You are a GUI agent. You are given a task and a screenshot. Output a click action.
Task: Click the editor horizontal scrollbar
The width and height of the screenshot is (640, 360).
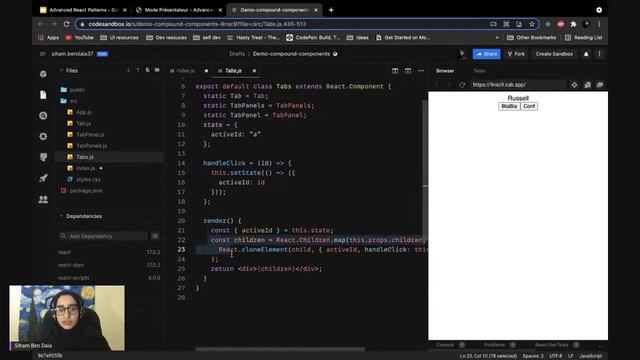(x=280, y=349)
